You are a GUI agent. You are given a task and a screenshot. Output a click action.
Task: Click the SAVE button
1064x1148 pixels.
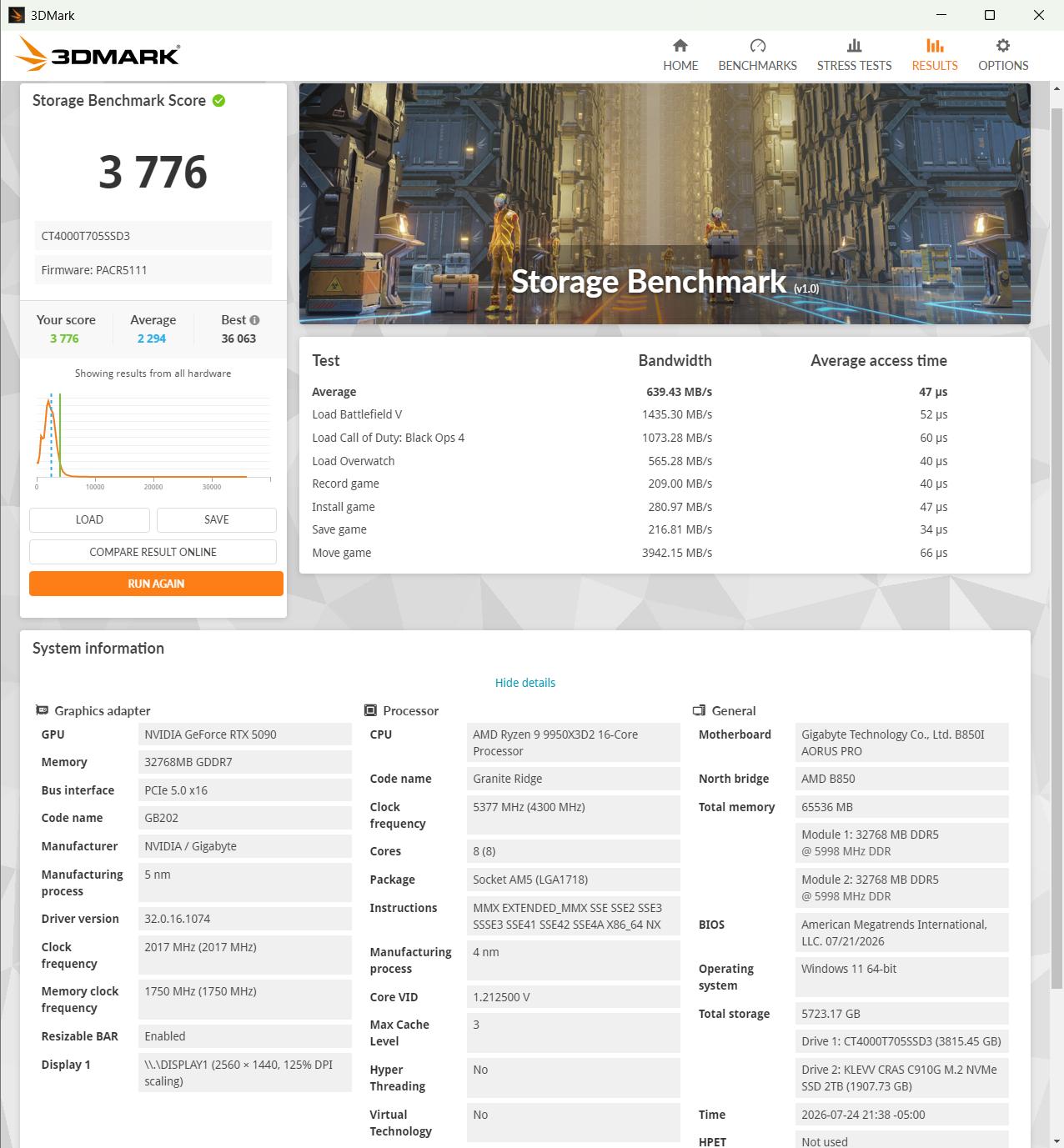pos(217,519)
